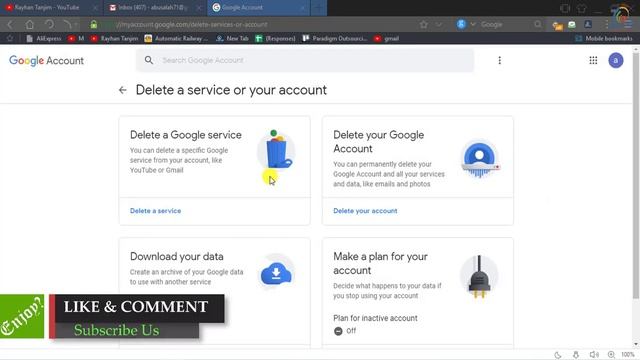
Task: Open the Rayhan Tanjim bookmark
Action: (x=115, y=38)
